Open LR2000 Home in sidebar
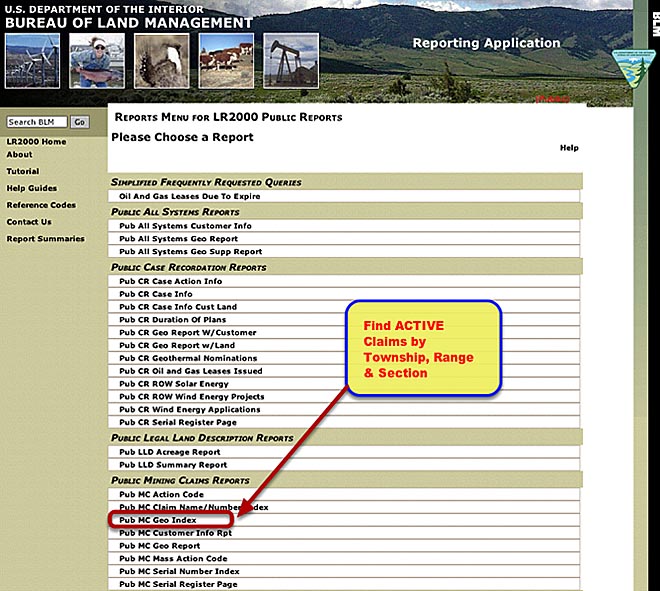Viewport: 660px width, 591px height. (x=36, y=142)
